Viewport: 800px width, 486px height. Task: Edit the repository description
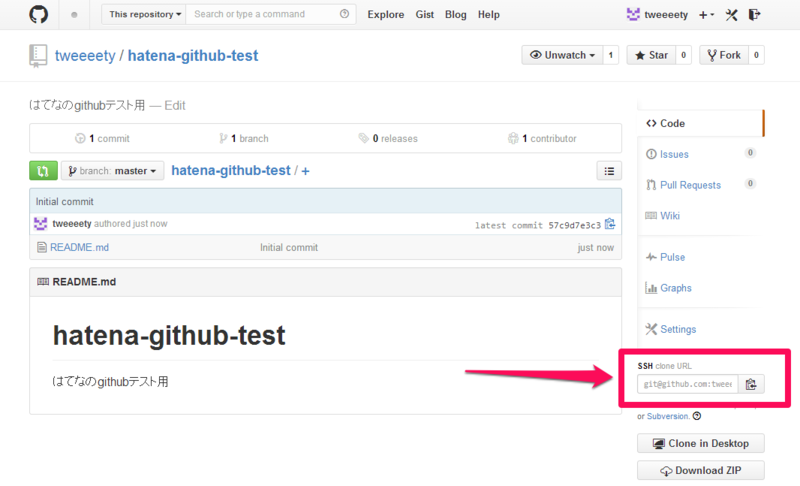click(175, 106)
